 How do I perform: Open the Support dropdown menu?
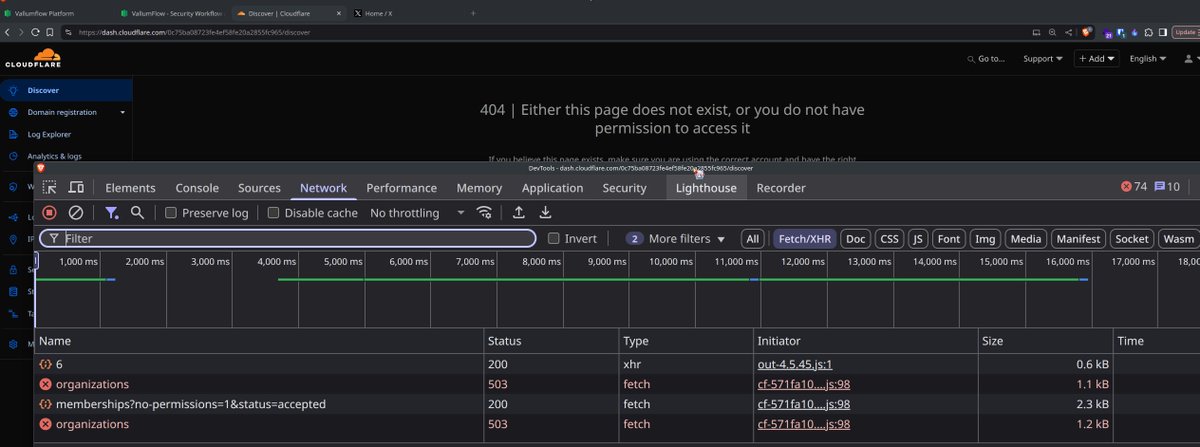click(x=1043, y=59)
